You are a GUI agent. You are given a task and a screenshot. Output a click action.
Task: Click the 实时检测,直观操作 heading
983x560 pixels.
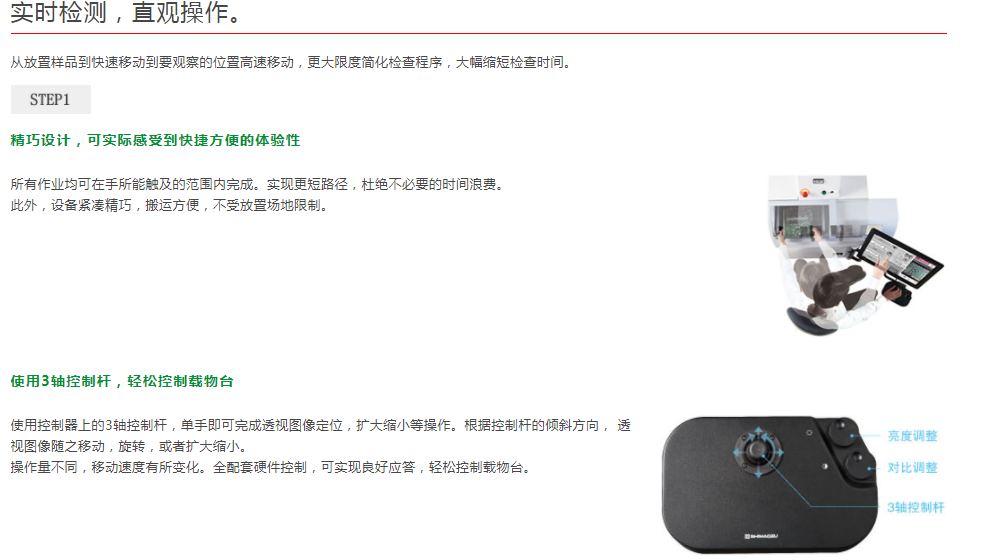(126, 13)
